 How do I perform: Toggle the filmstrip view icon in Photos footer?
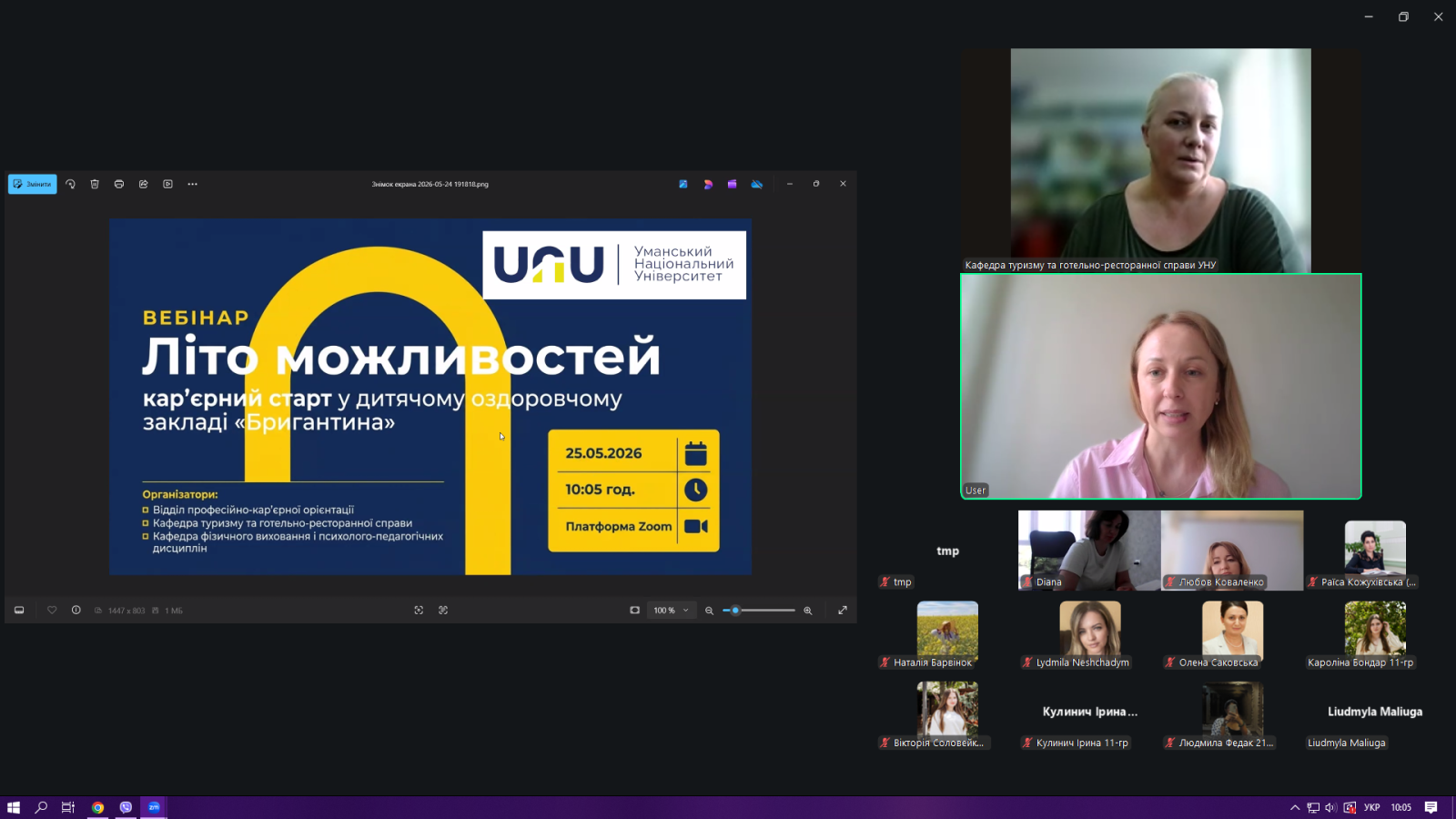click(x=19, y=611)
